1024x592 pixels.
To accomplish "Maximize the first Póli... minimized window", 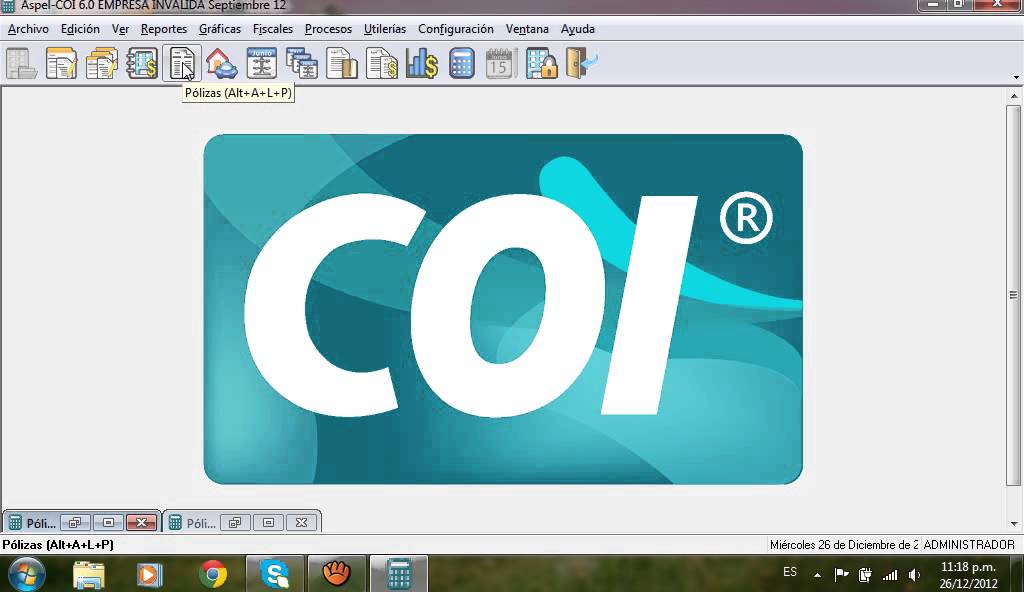I will pos(108,522).
